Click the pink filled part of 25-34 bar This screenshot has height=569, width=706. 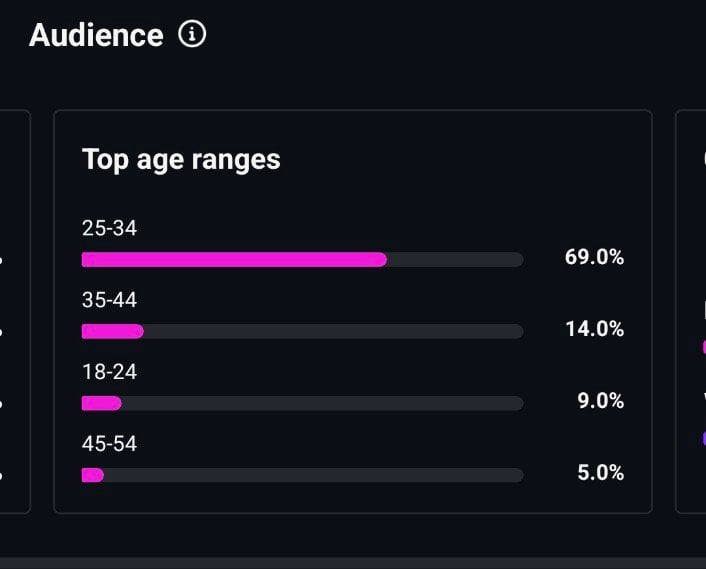pyautogui.click(x=233, y=260)
